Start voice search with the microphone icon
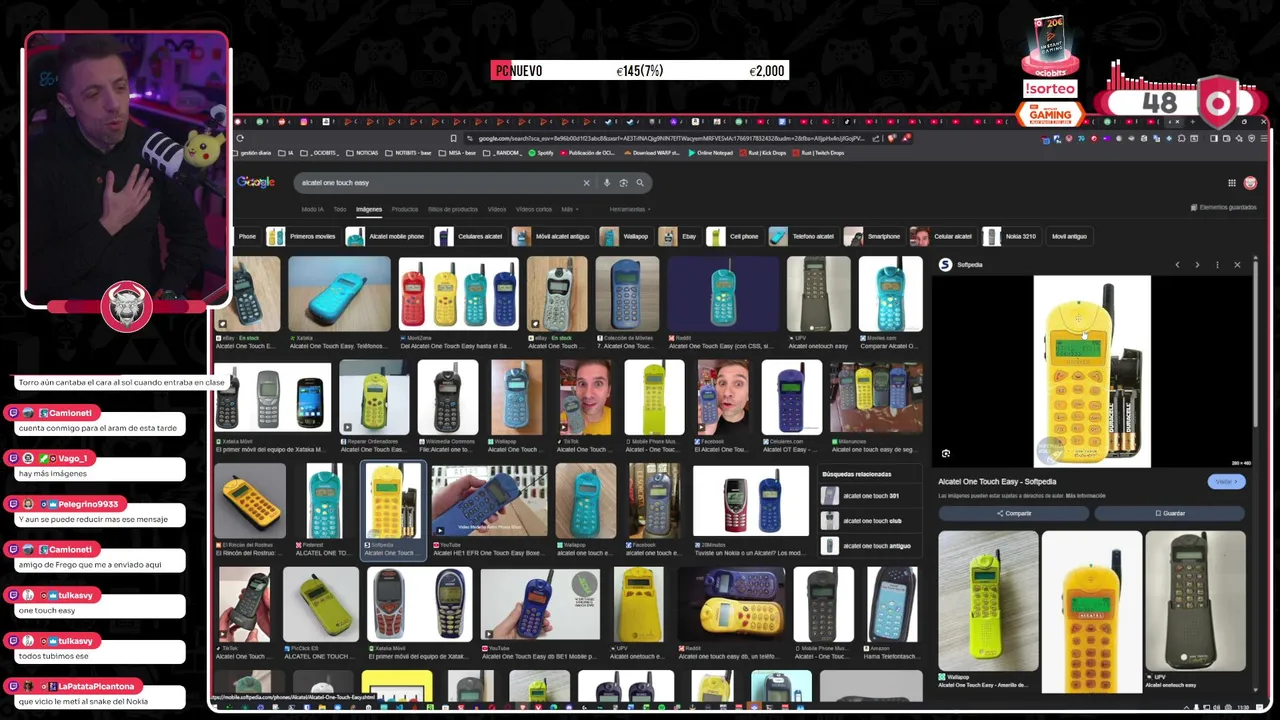1280x720 pixels. pos(606,183)
